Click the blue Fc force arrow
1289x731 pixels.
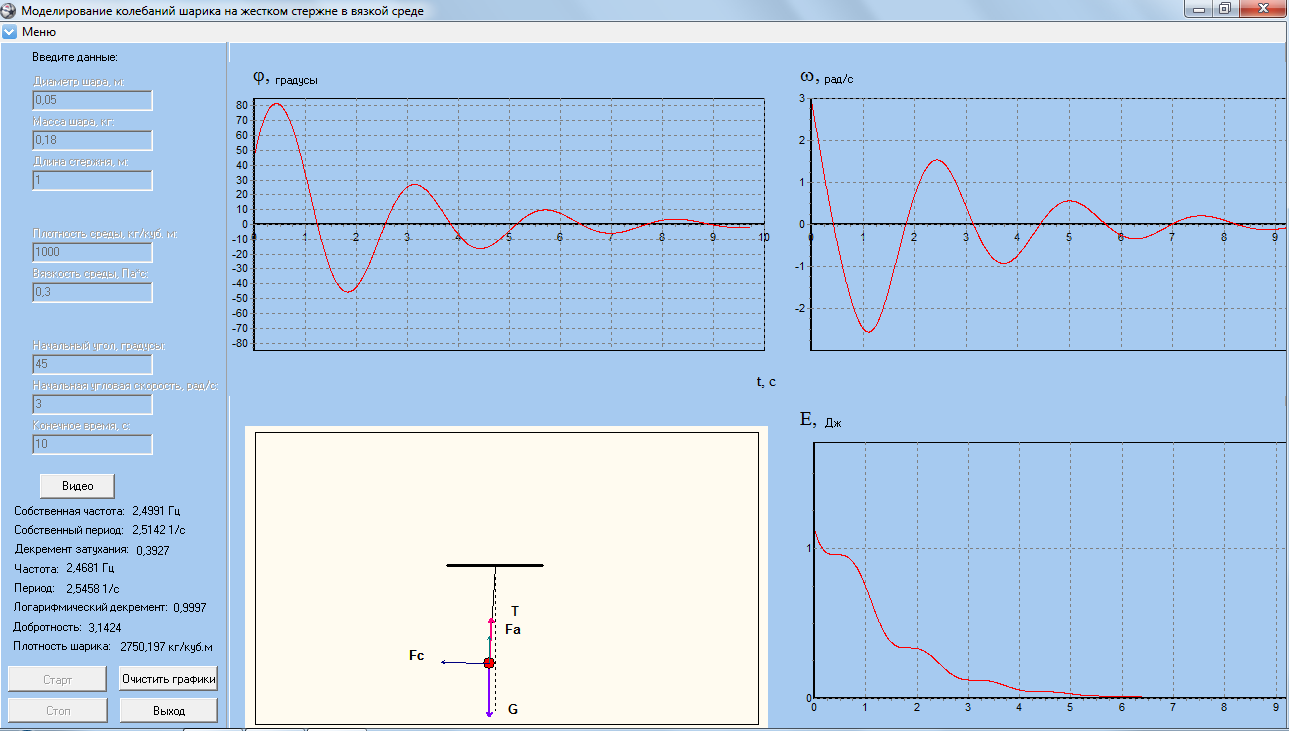pos(461,663)
